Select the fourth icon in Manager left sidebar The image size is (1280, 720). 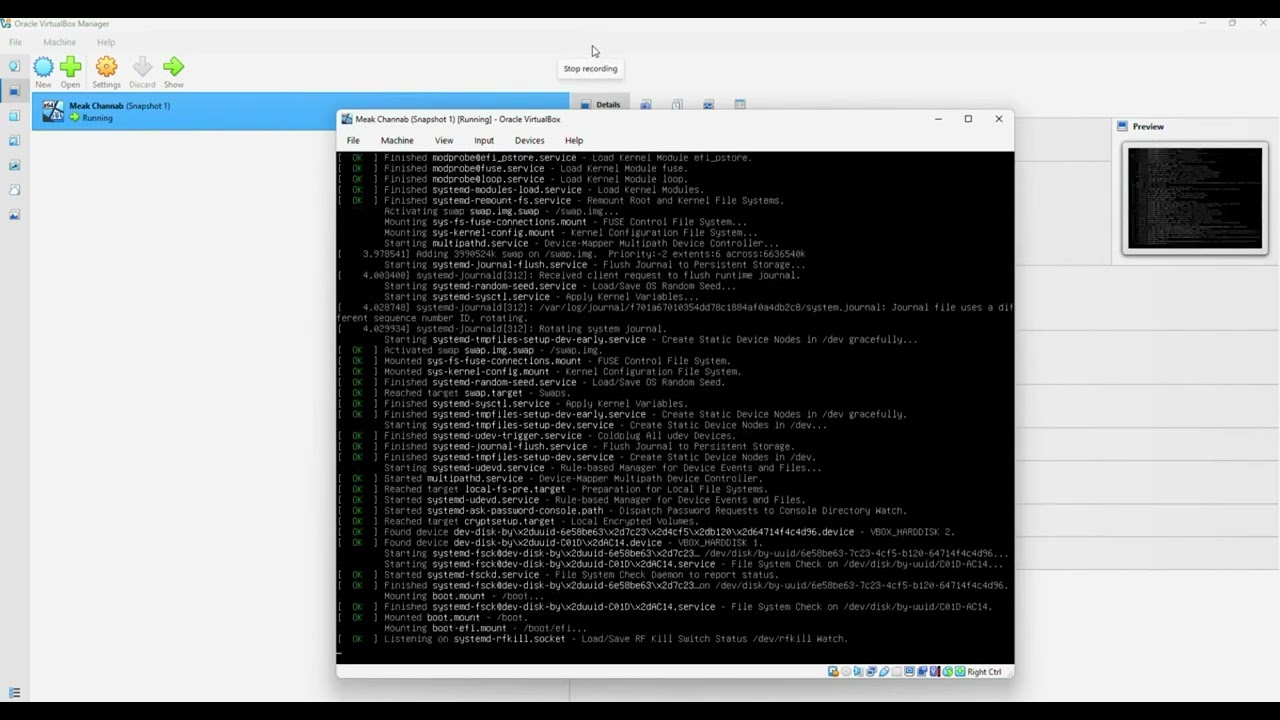tap(14, 141)
